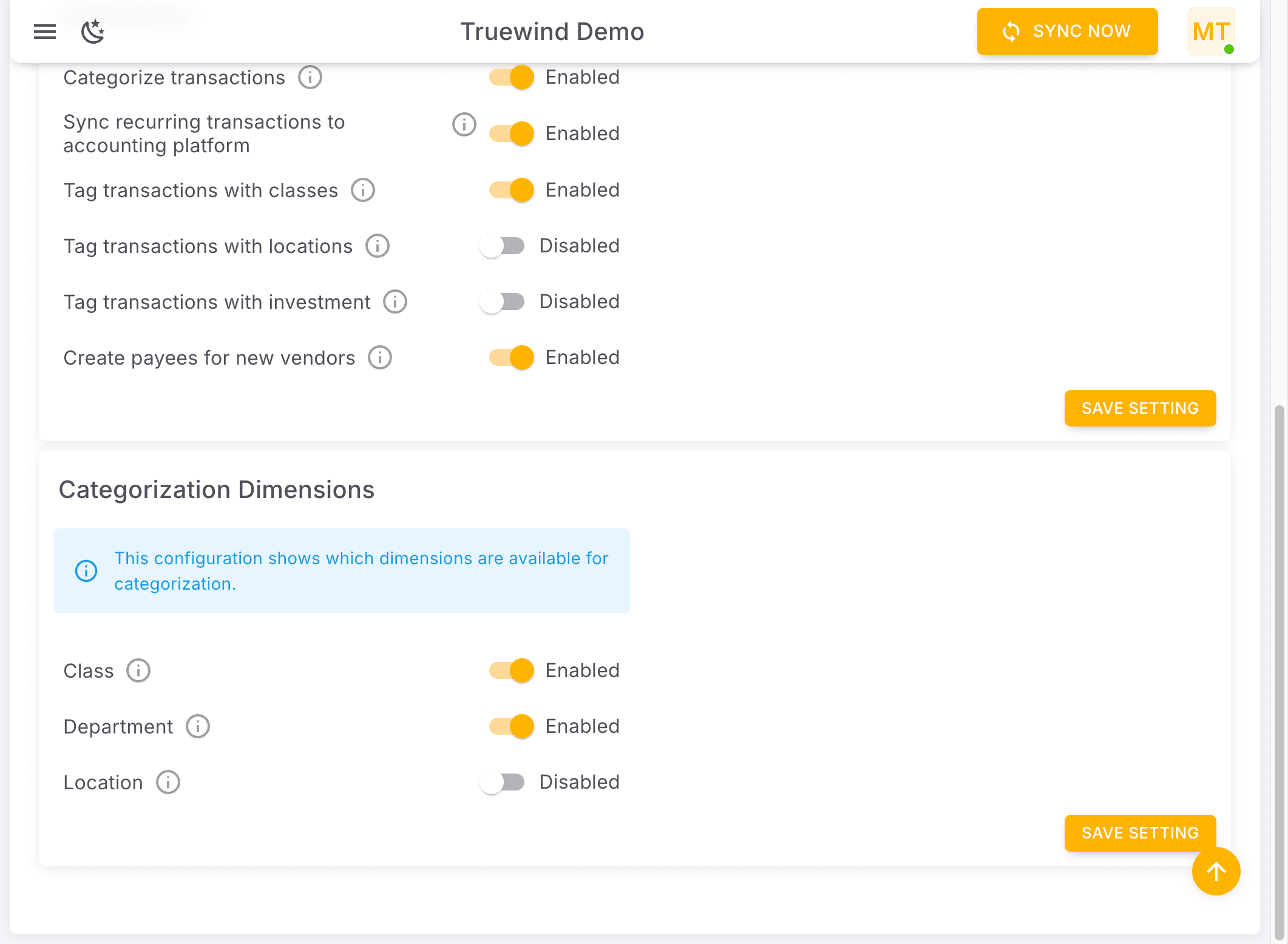Open the hamburger navigation menu

44,32
